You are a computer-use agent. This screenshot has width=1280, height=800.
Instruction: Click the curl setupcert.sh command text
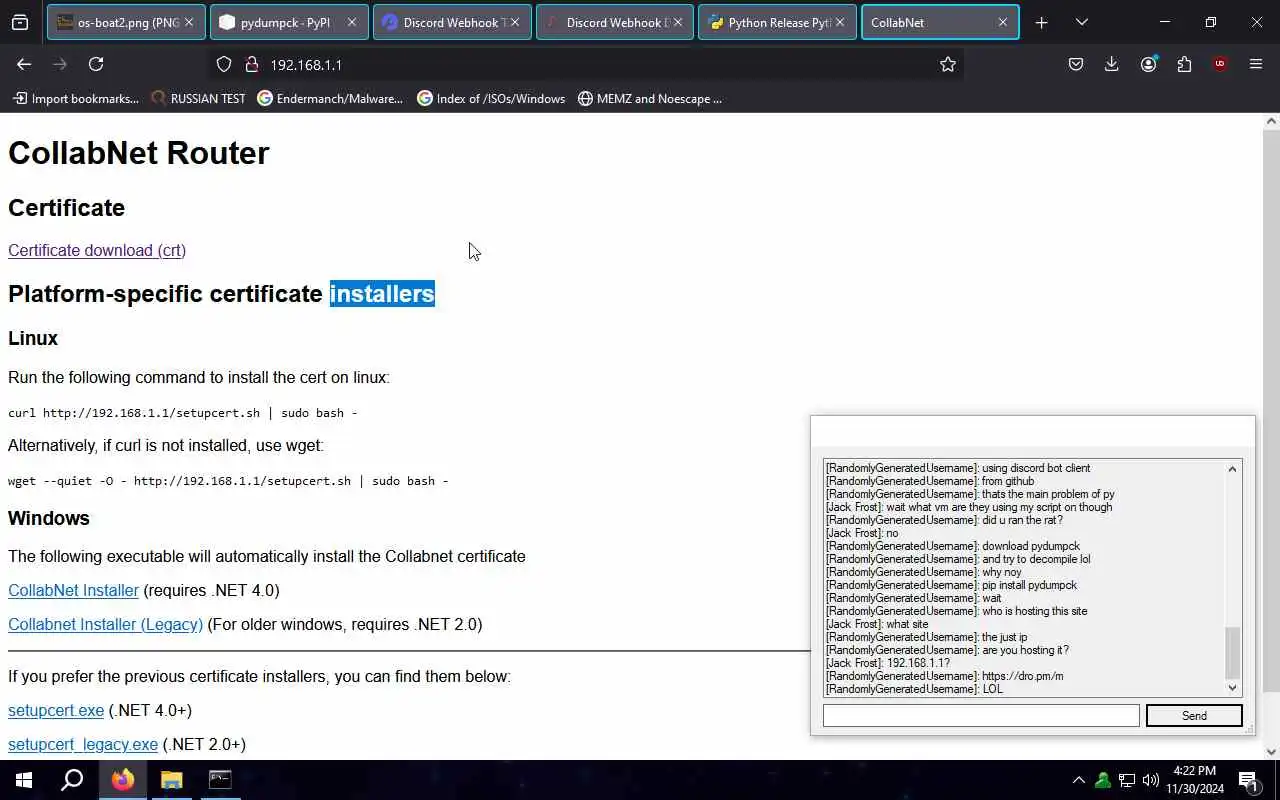click(182, 413)
